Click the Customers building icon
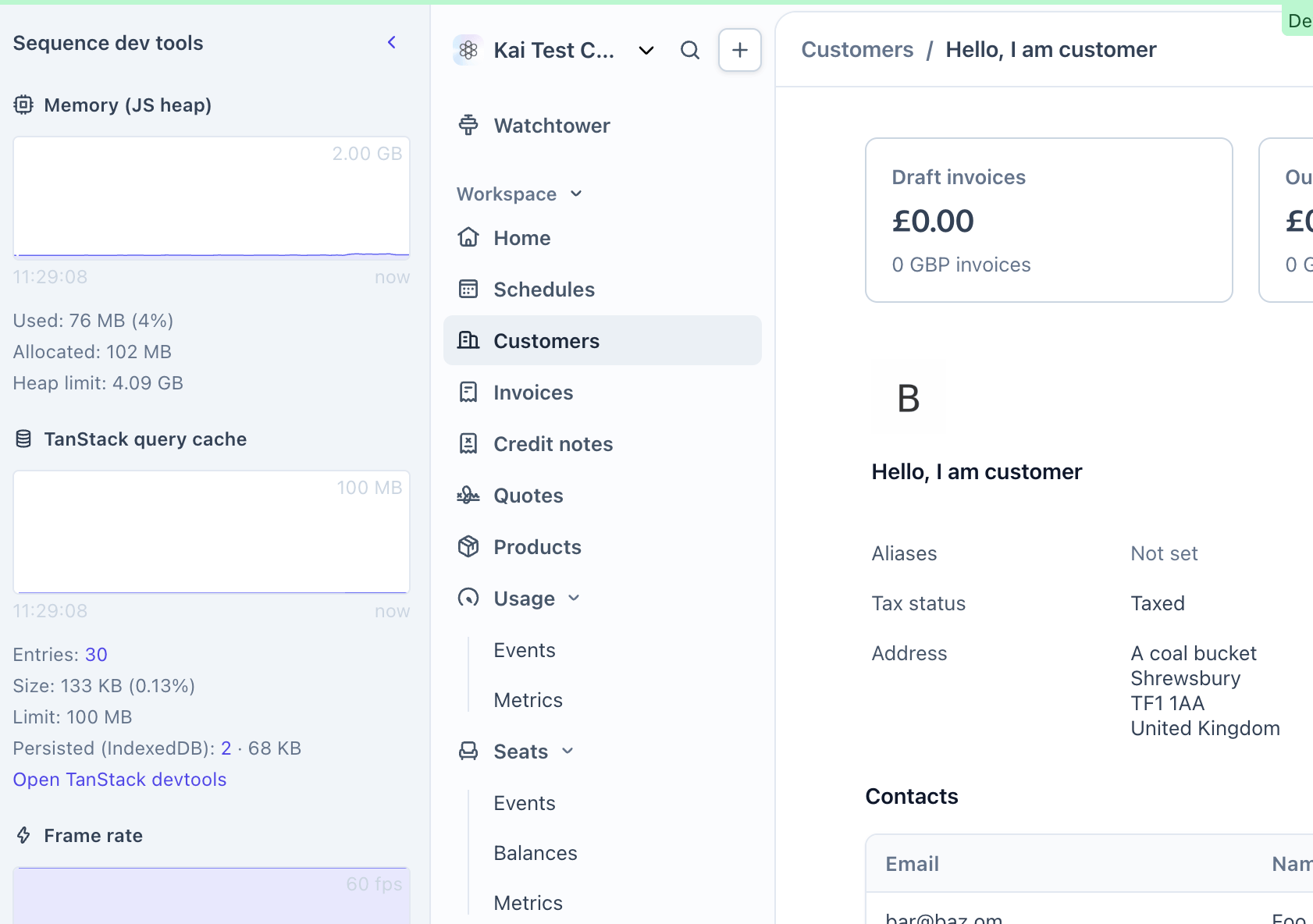The image size is (1313, 924). pyautogui.click(x=468, y=340)
